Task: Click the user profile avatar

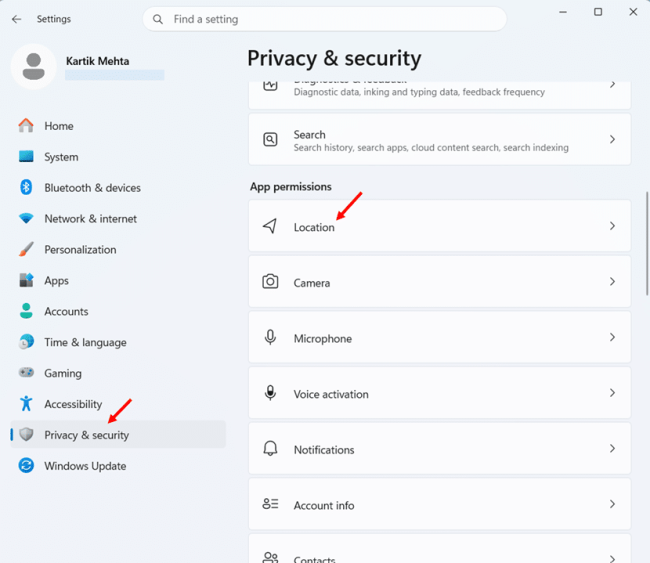Action: [34, 66]
